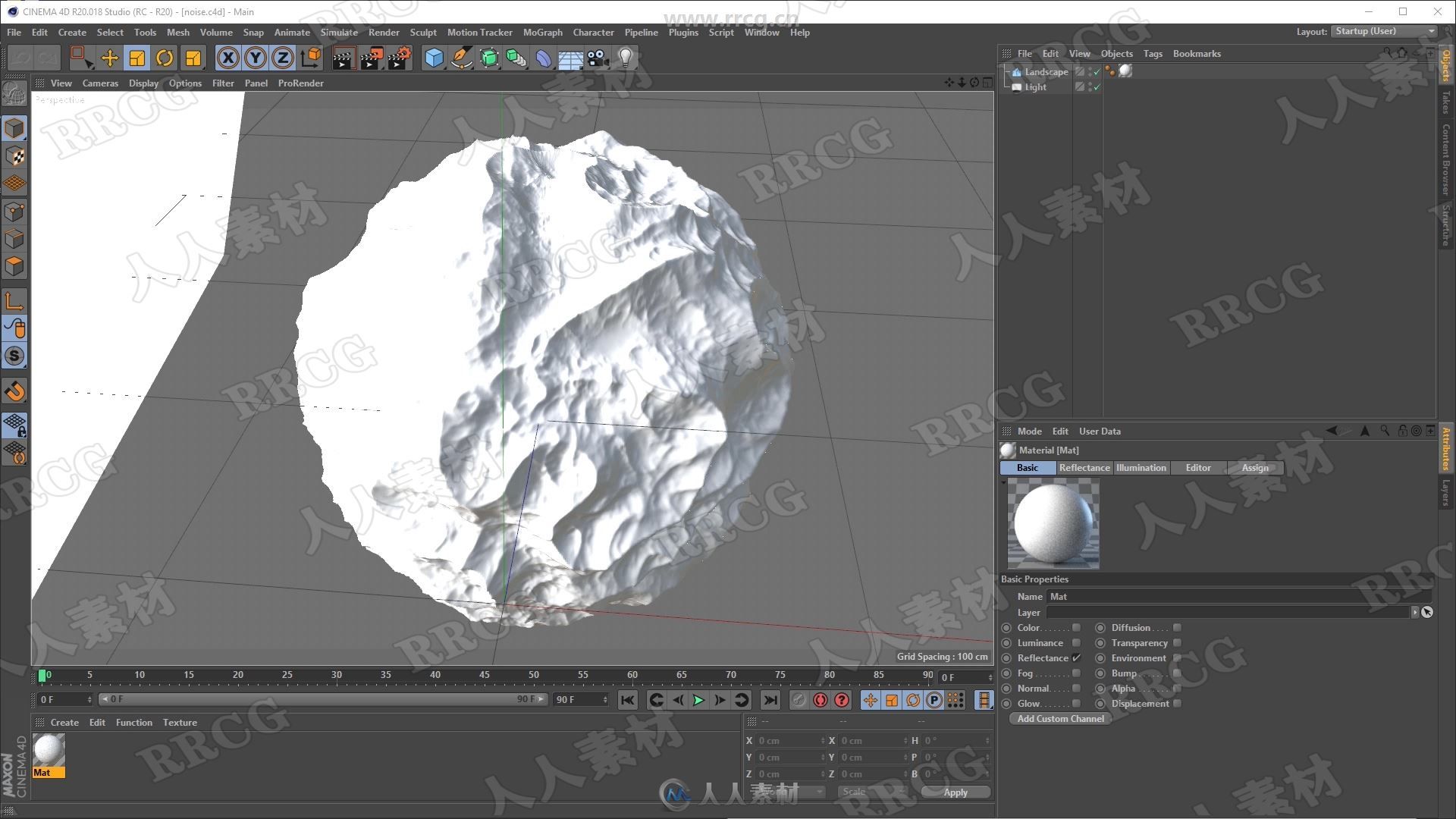This screenshot has width=1456, height=819.
Task: Select the spline Pen tool
Action: [461, 58]
